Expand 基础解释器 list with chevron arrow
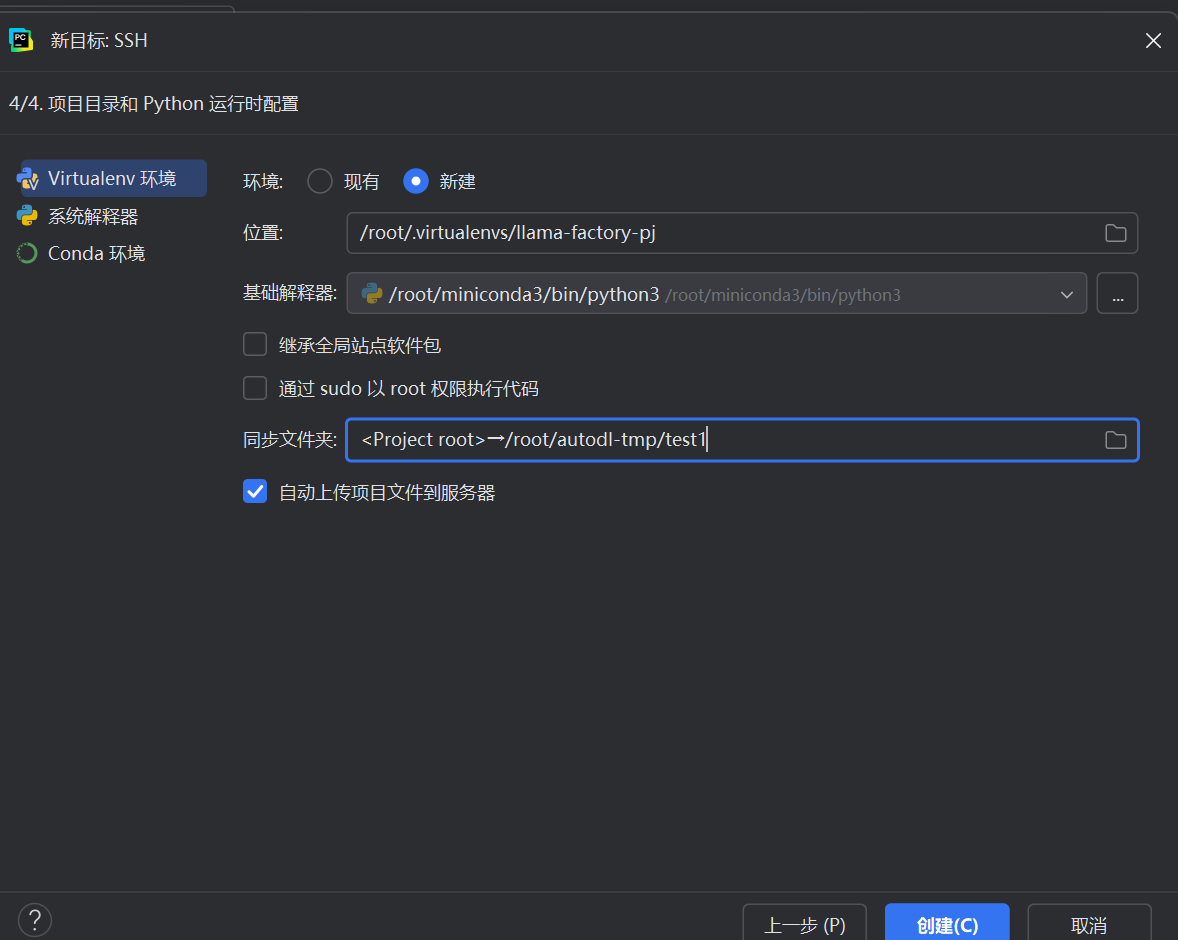Screen dimensions: 1178x940 tap(1067, 295)
